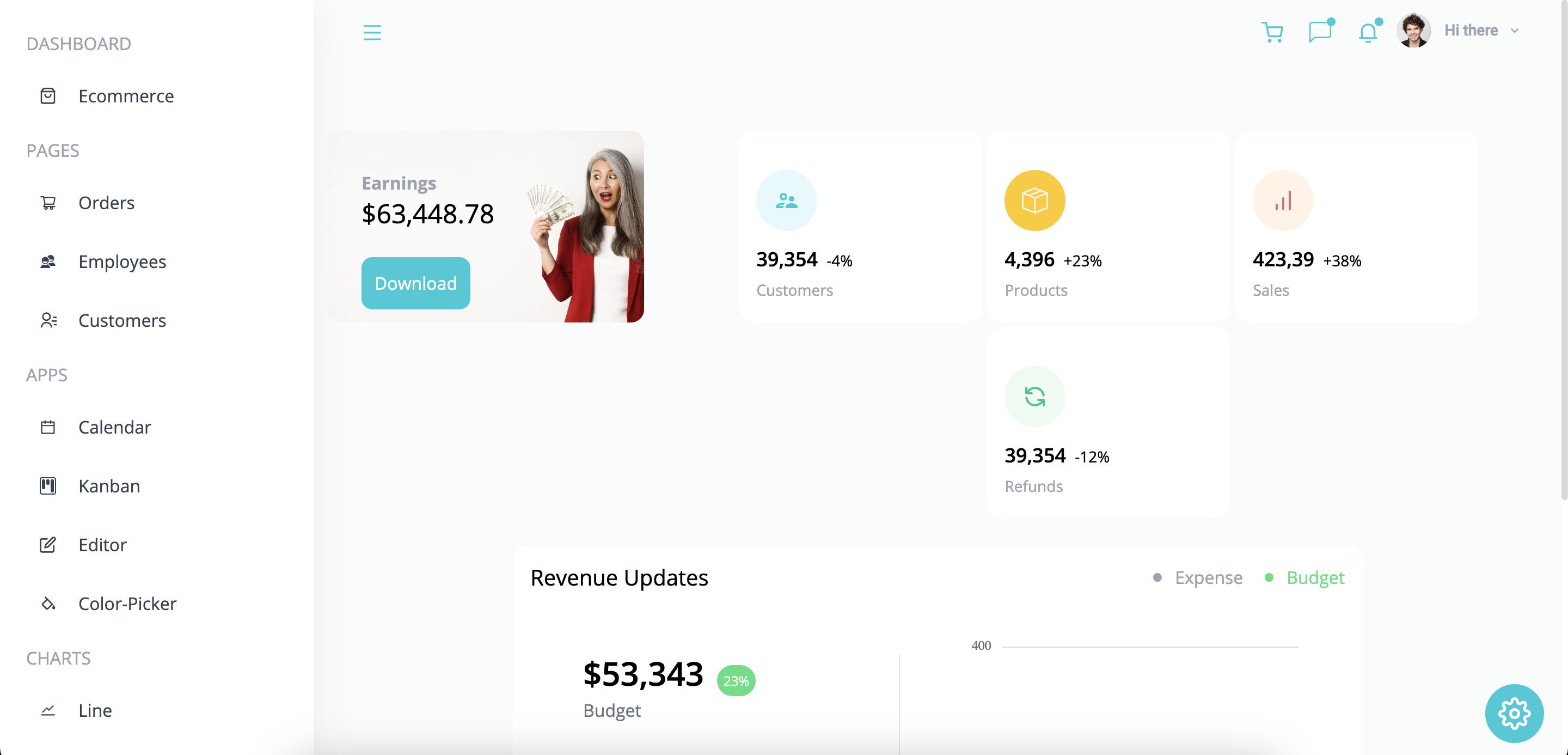Click the Sales bar chart icon
This screenshot has width=1568, height=755.
[x=1283, y=200]
